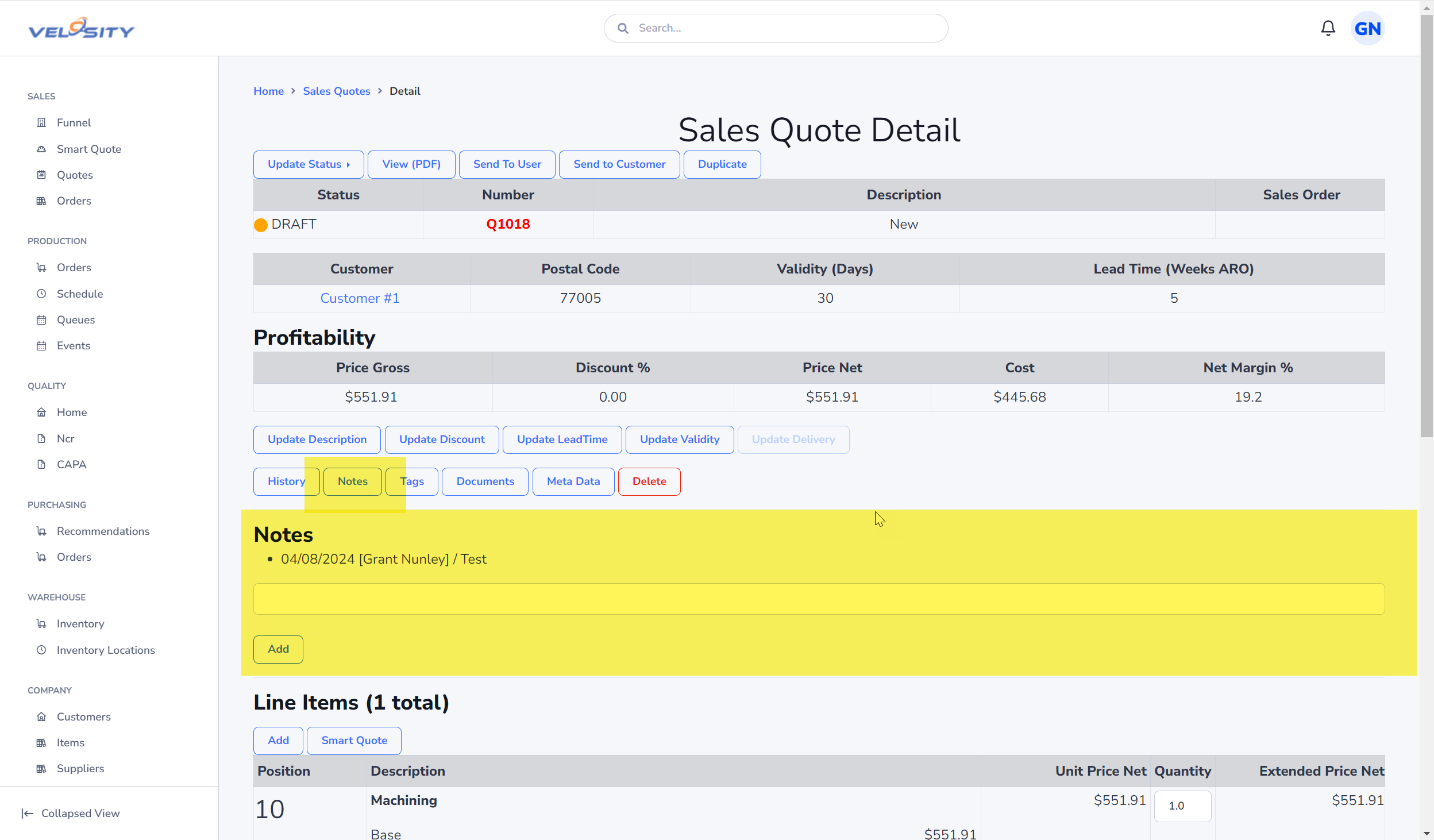Click the Sales Orders sidebar icon

tap(41, 201)
